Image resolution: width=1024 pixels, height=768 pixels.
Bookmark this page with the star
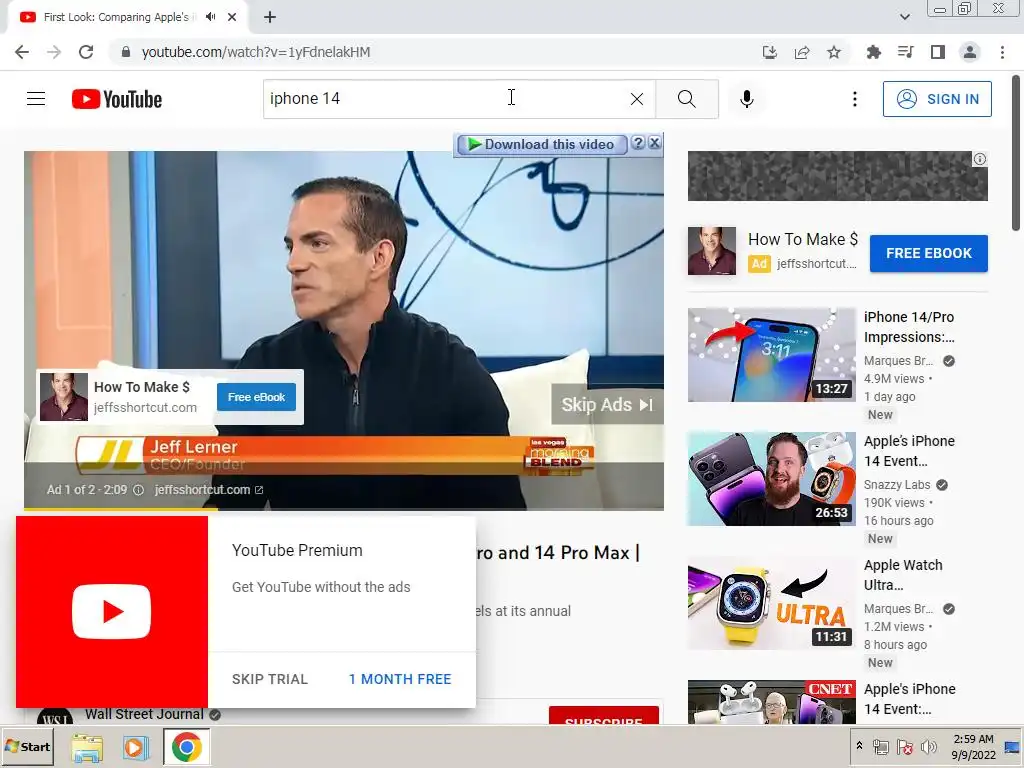click(x=834, y=52)
